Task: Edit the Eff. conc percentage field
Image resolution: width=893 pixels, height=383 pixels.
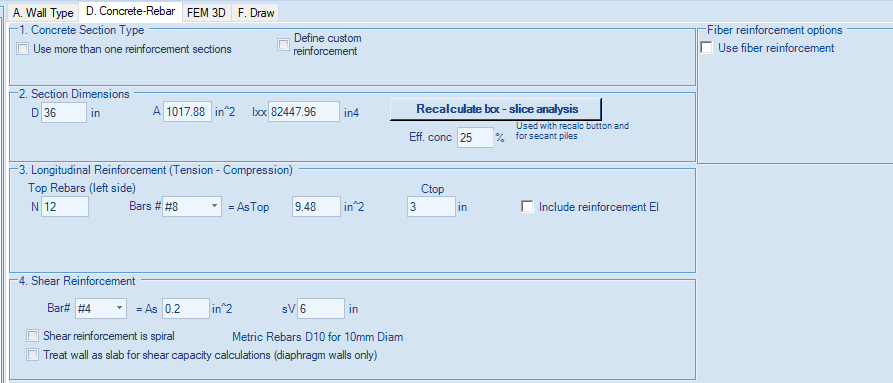Action: [475, 137]
